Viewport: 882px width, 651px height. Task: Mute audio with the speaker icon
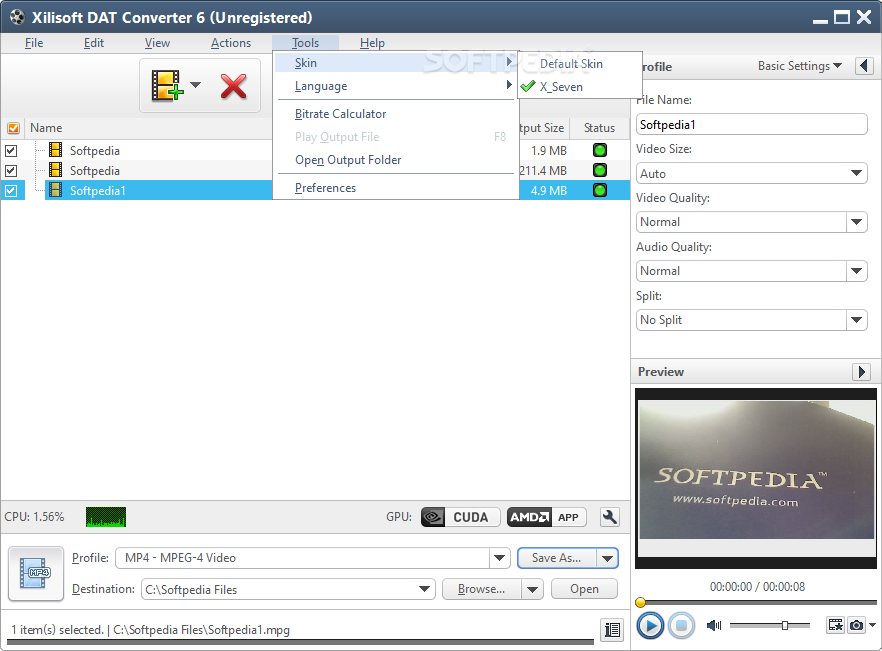(714, 625)
